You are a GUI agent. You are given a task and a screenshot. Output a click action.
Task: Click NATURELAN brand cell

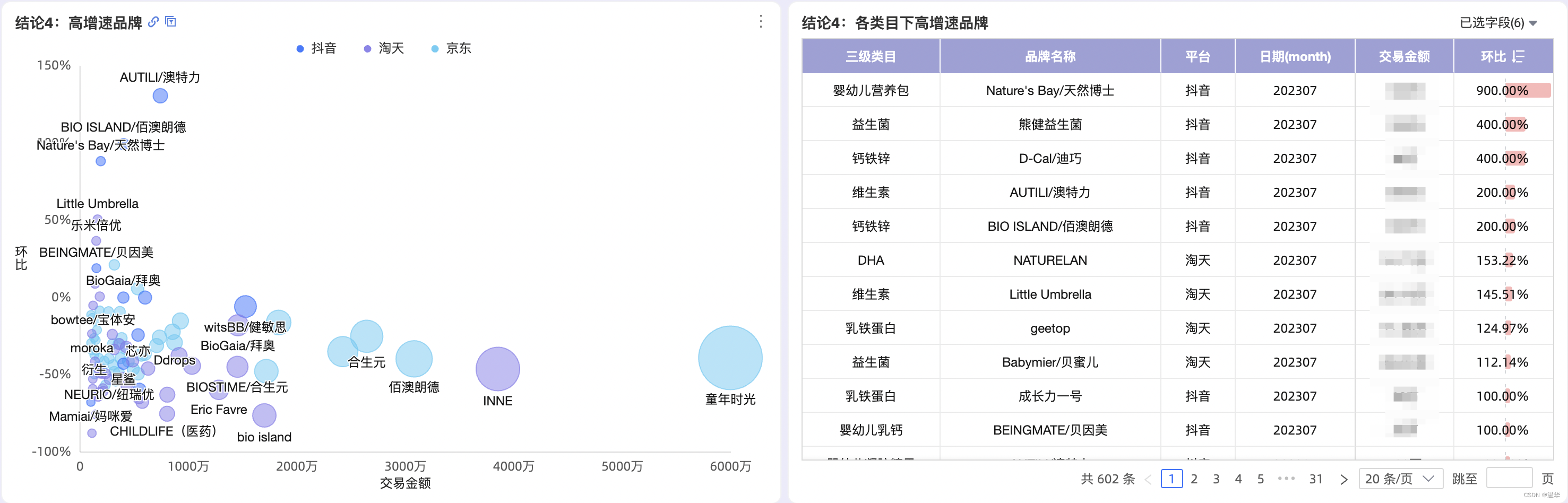[1050, 261]
